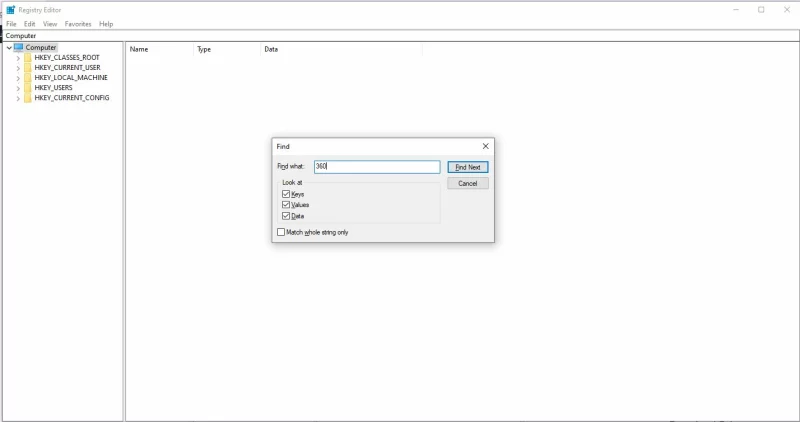Close the Find dialog with X
The image size is (800, 422).
(x=485, y=146)
